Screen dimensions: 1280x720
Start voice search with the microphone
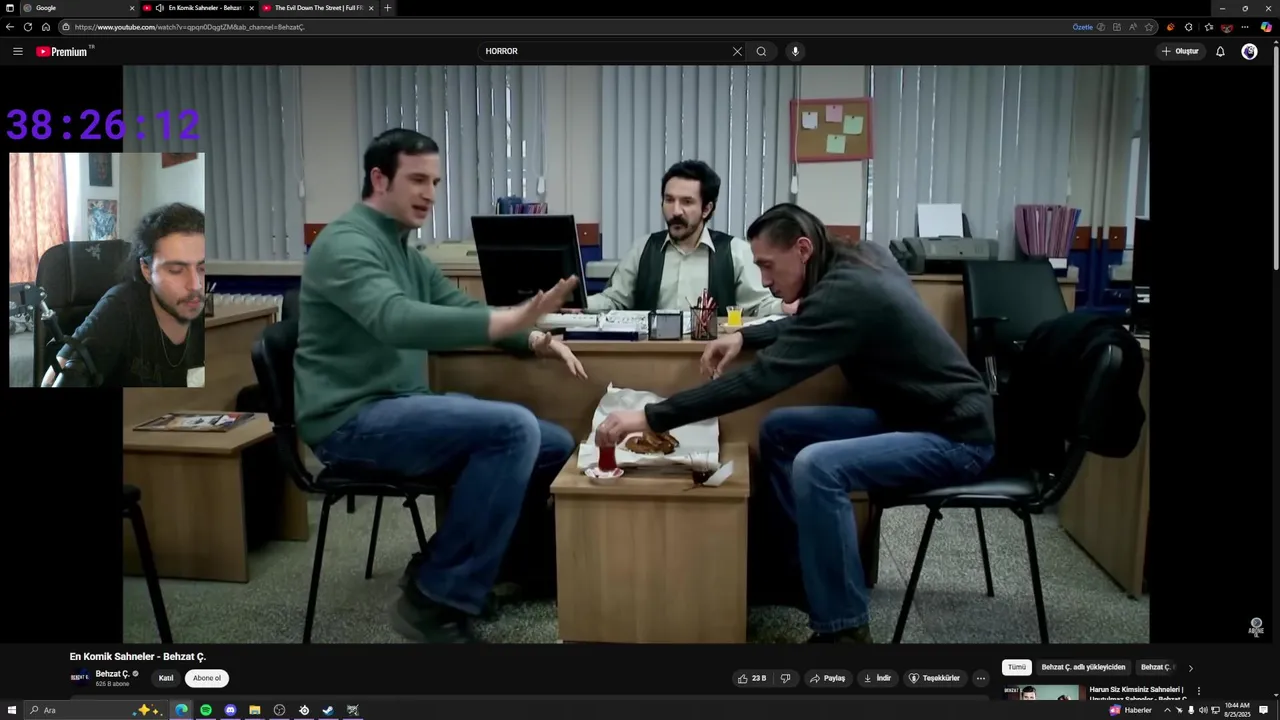[795, 51]
